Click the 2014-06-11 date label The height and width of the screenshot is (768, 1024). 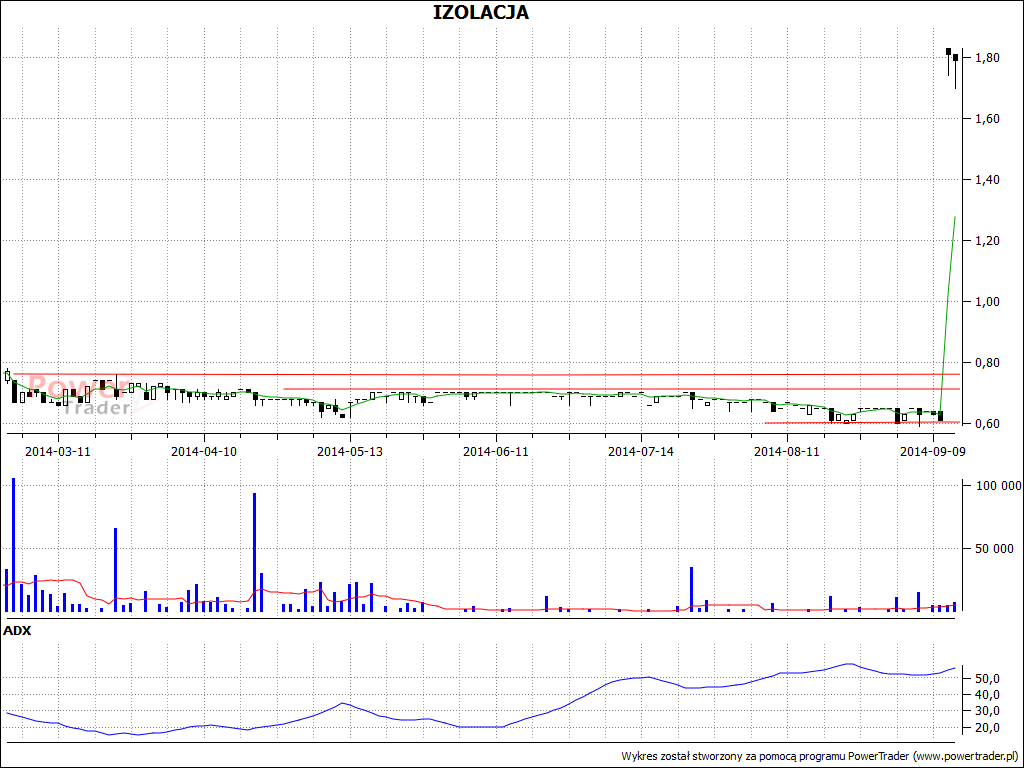pos(496,451)
